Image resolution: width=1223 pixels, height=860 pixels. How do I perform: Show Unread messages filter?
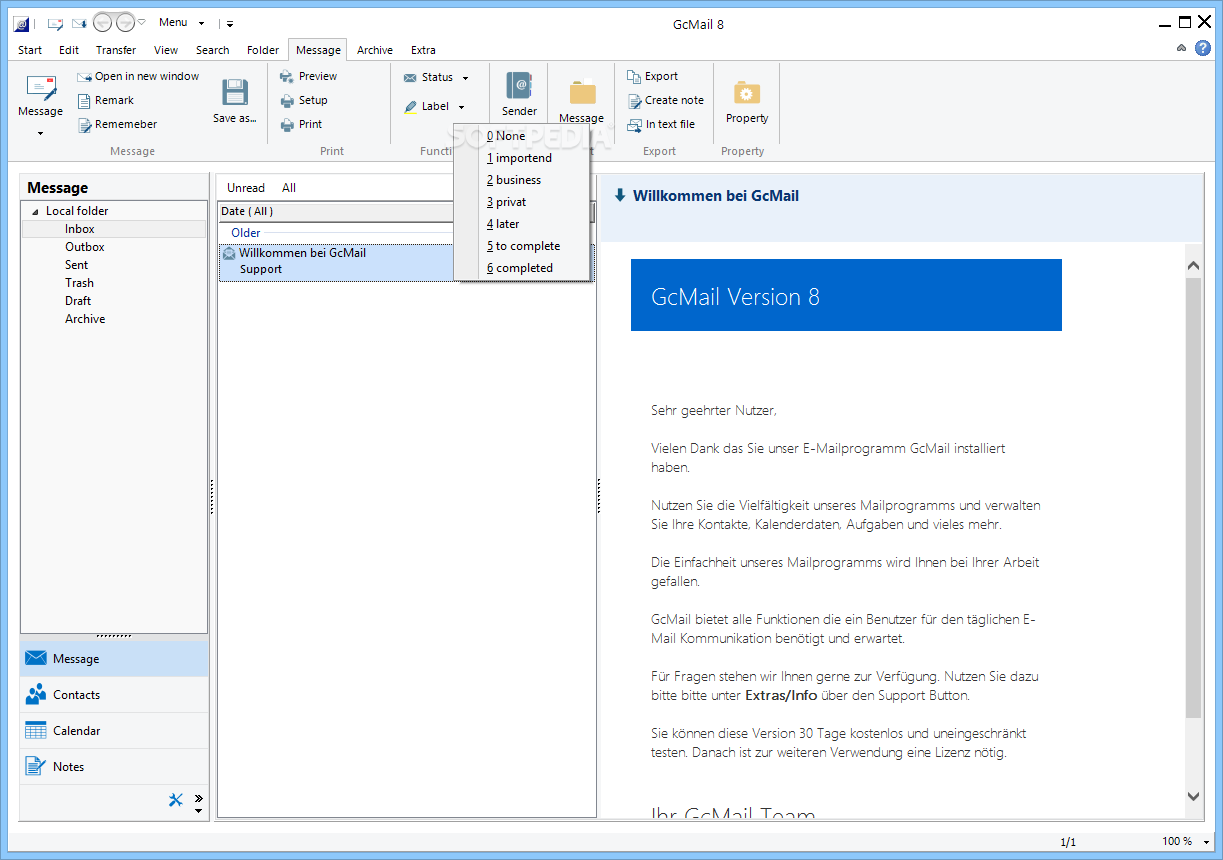tap(246, 188)
